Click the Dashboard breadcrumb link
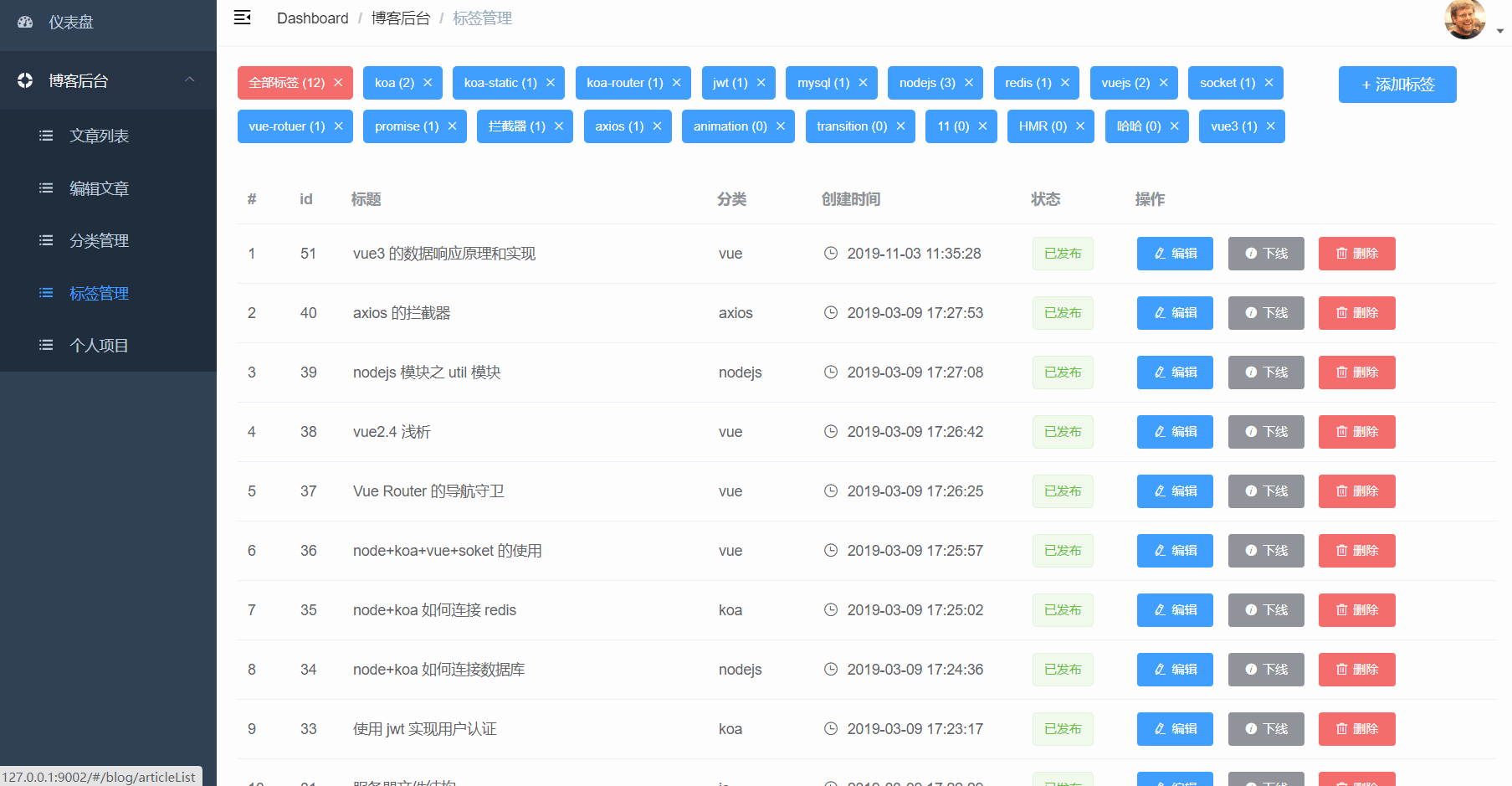The width and height of the screenshot is (1512, 786). coord(313,18)
